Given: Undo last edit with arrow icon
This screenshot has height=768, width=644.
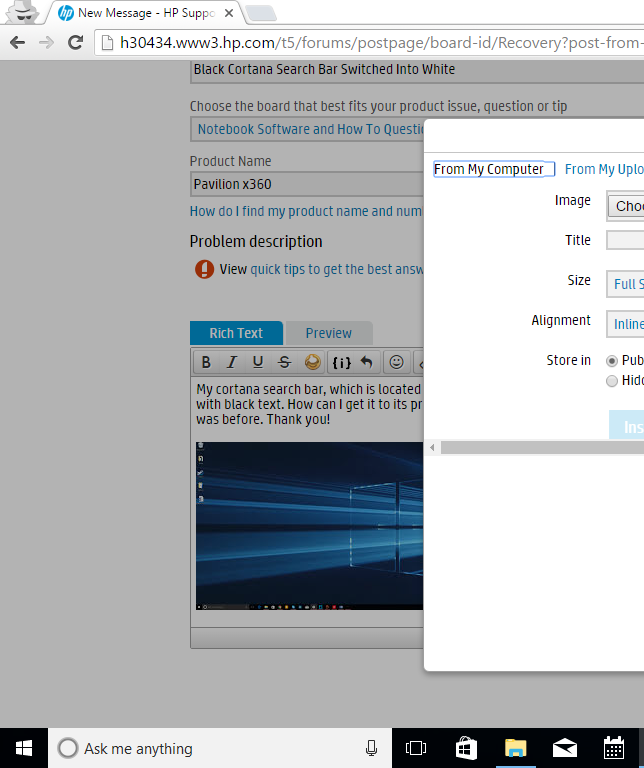Looking at the screenshot, I should [x=366, y=362].
